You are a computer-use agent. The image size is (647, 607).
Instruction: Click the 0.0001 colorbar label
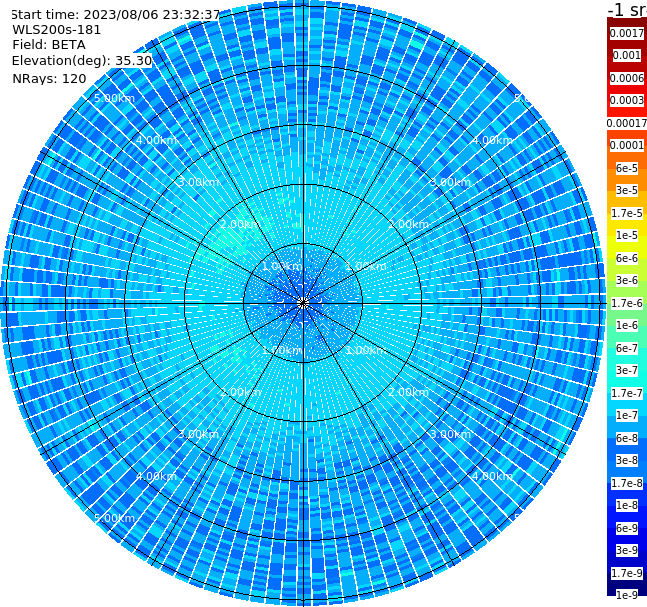tap(627, 145)
